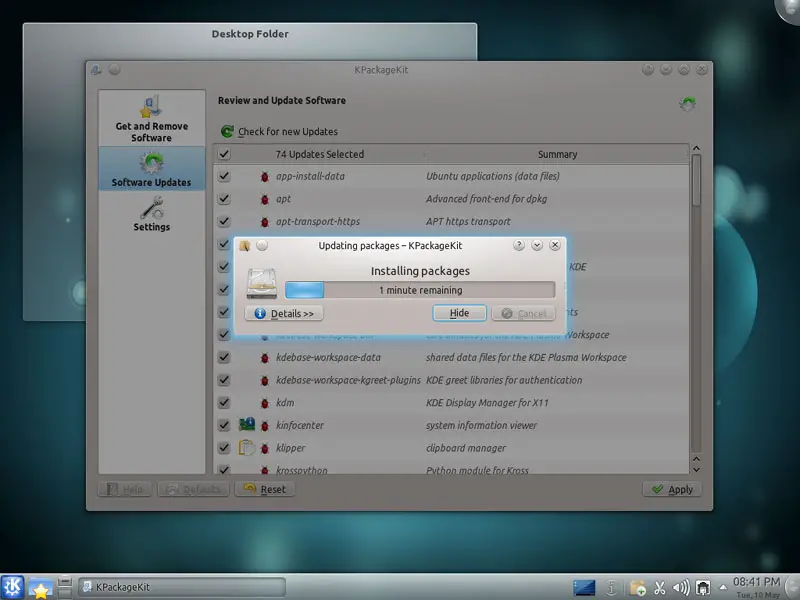This screenshot has width=800, height=600.
Task: Uncheck the kdebase-workspace-data update checkbox
Action: pyautogui.click(x=224, y=357)
